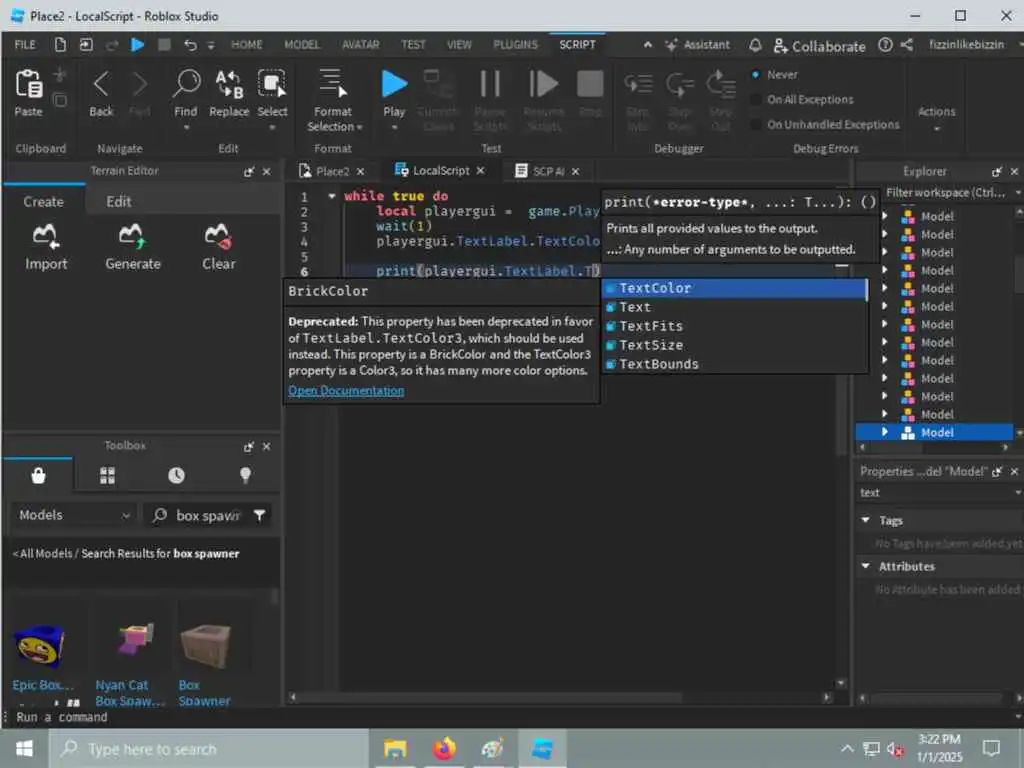Open the Terrain Editor Edit tab
Screen dimensions: 1024x768
tap(119, 202)
